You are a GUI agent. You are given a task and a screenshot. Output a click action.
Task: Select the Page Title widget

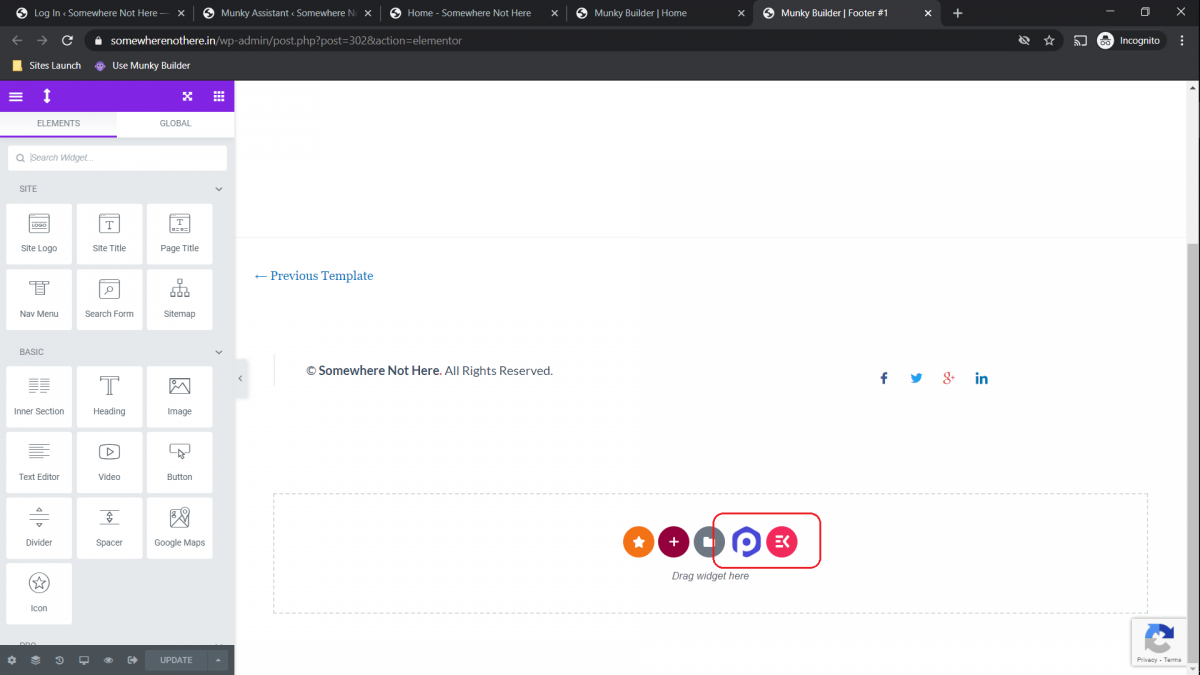[x=180, y=234]
